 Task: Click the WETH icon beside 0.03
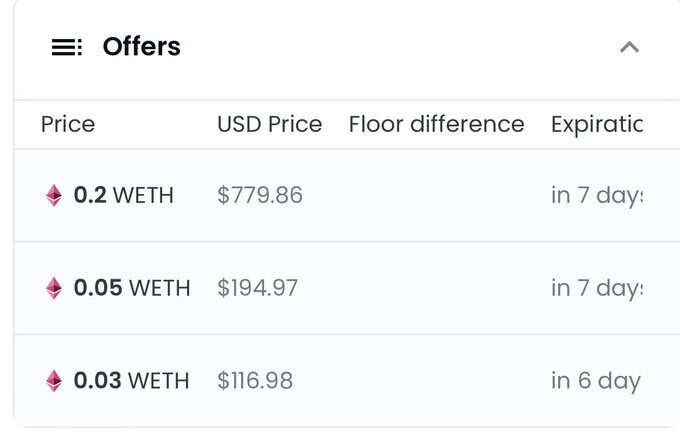[x=54, y=381]
